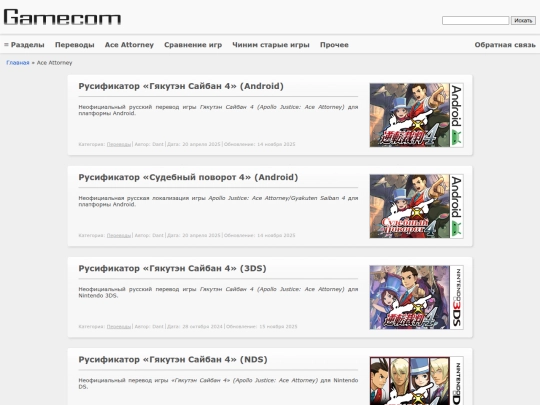Image resolution: width=540 pixels, height=405 pixels.
Task: Open the Разделы hamburger menu
Action: pos(24,45)
